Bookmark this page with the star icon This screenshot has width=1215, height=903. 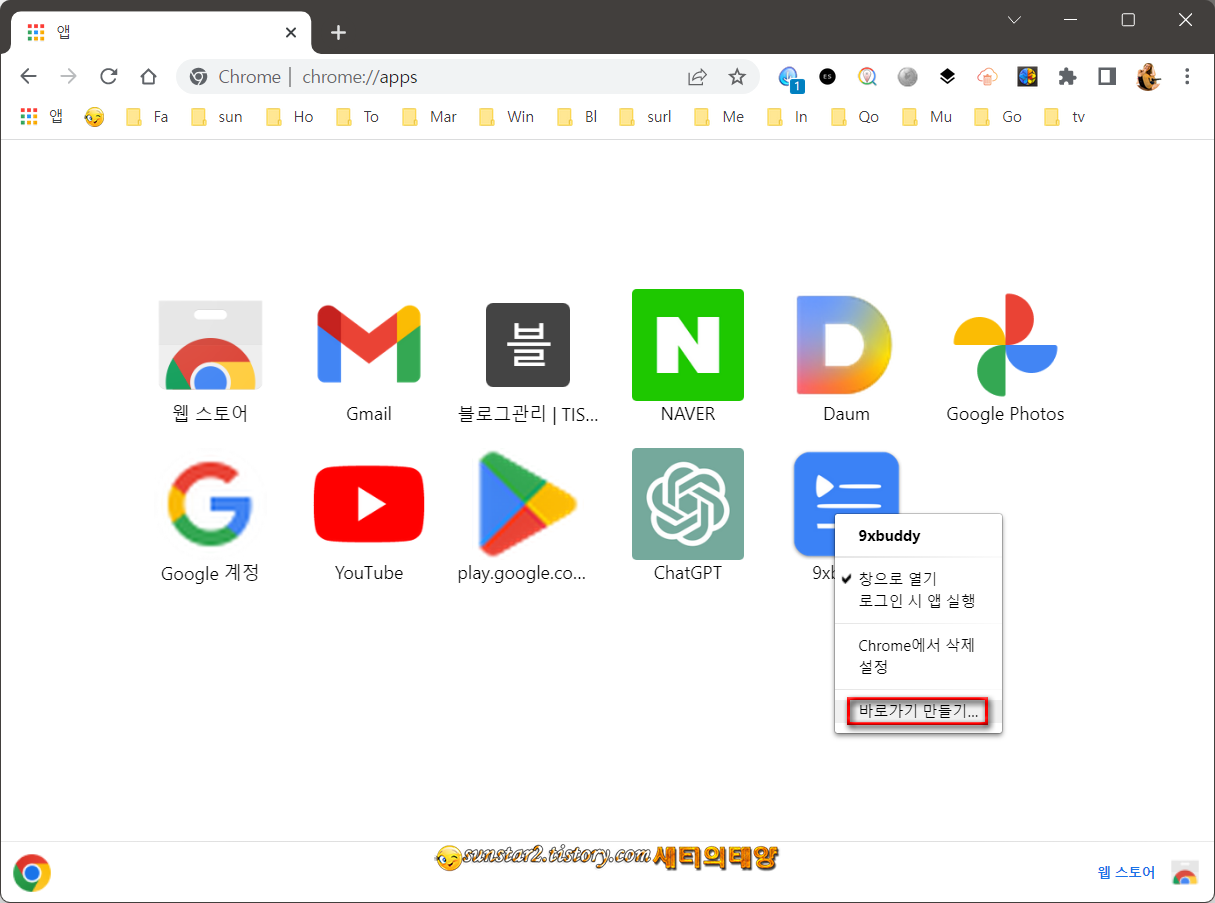point(737,77)
